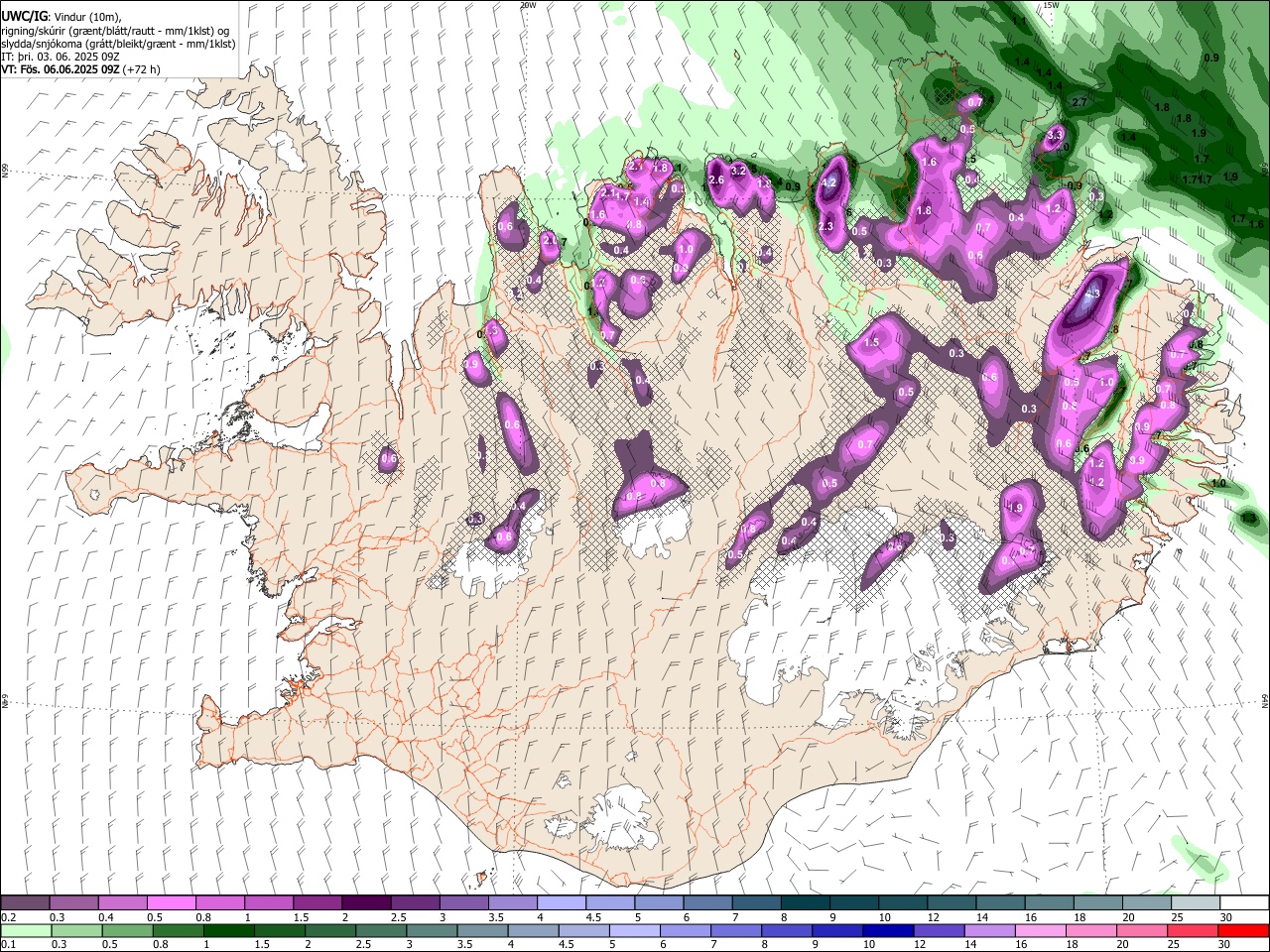Click the pale green 0.1 rain-scale swatch
Image resolution: width=1270 pixels, height=952 pixels.
[x=26, y=930]
